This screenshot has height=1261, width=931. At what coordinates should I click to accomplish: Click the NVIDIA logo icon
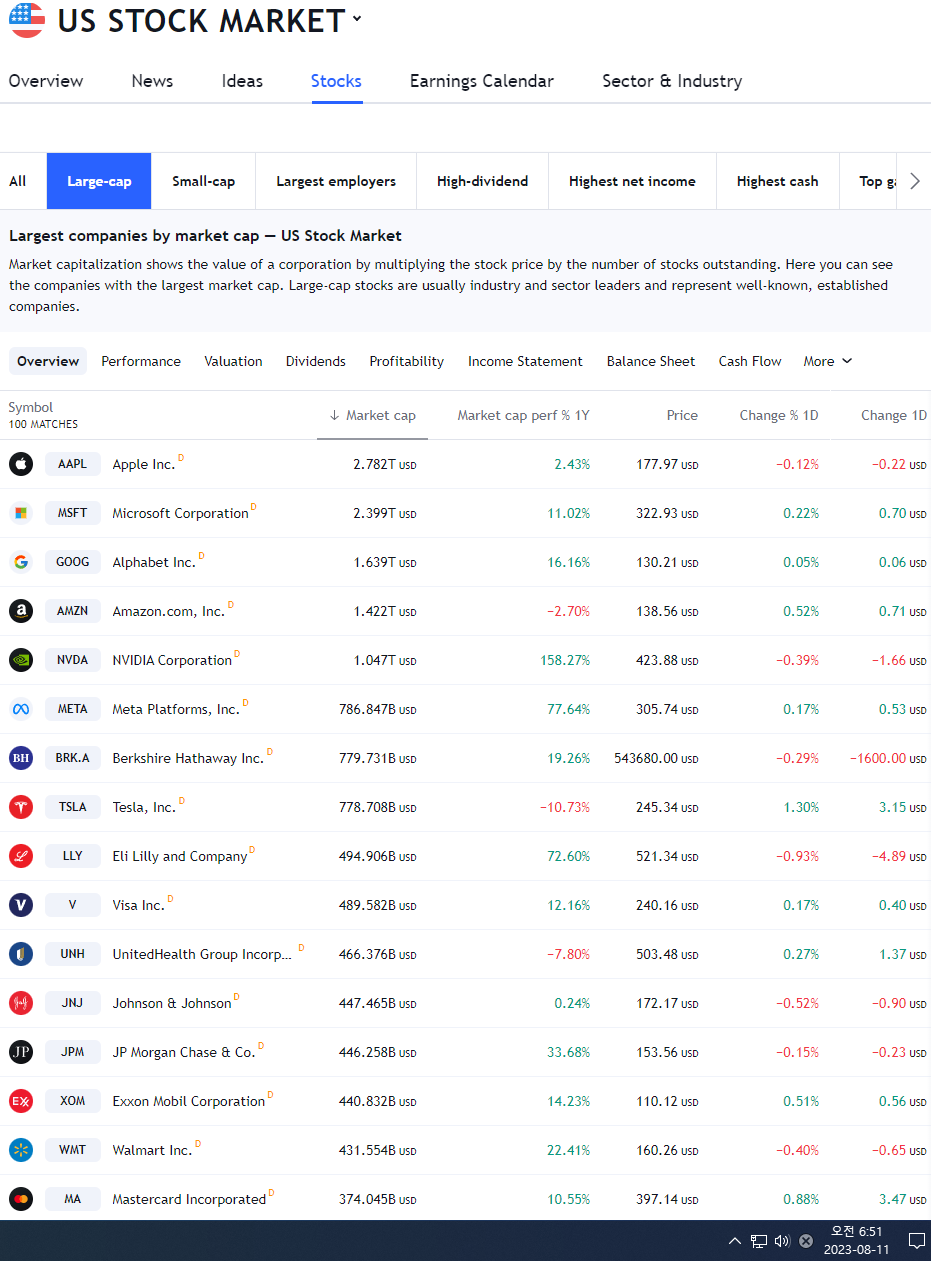pos(21,660)
